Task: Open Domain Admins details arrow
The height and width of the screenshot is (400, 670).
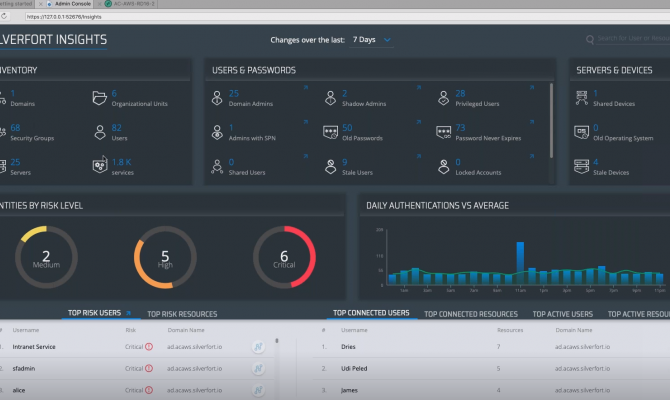Action: (306, 88)
